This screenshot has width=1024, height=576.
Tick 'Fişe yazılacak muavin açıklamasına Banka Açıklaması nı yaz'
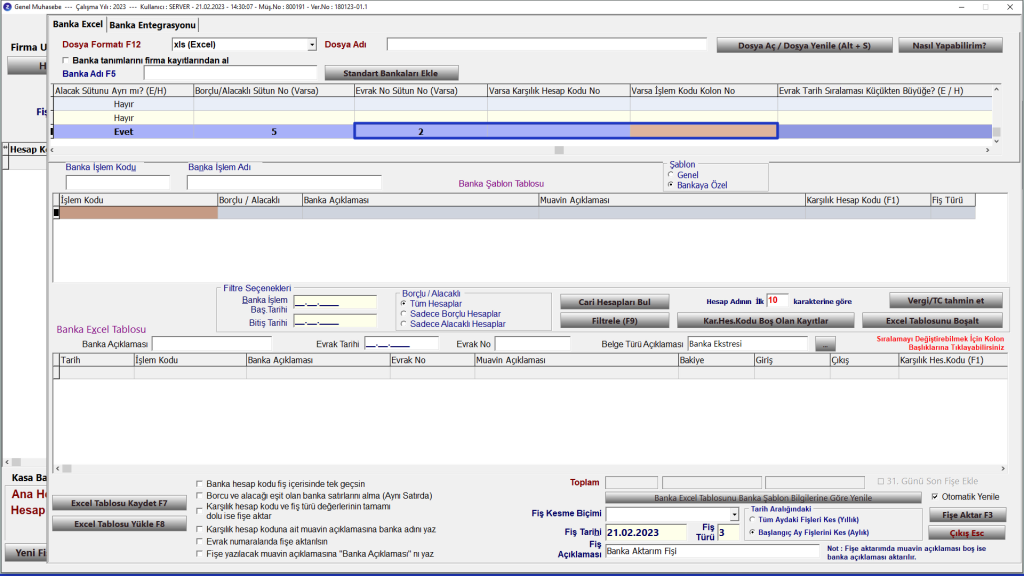[200, 554]
